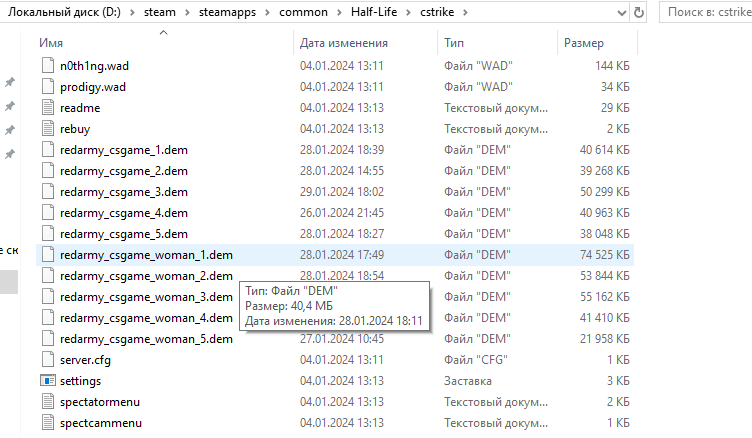Screen dimensions: 752x438
Task: Click date 26.01.2024 21:45
Action: tap(342, 213)
